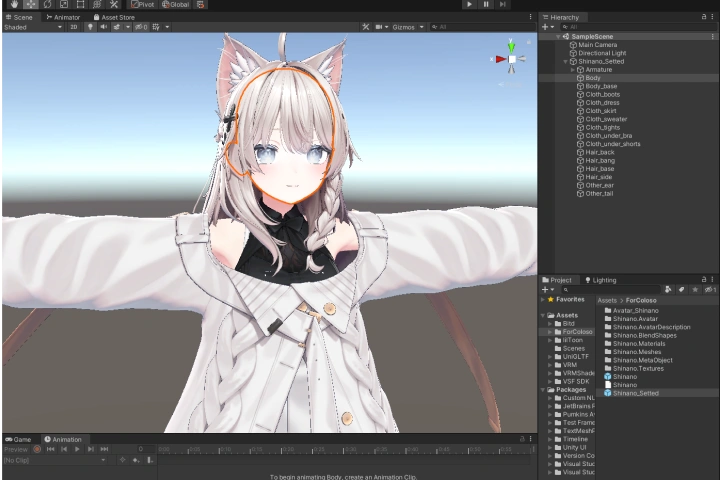Click the green Y axis on the scene gizmo
The width and height of the screenshot is (720, 480).
pyautogui.click(x=511, y=46)
